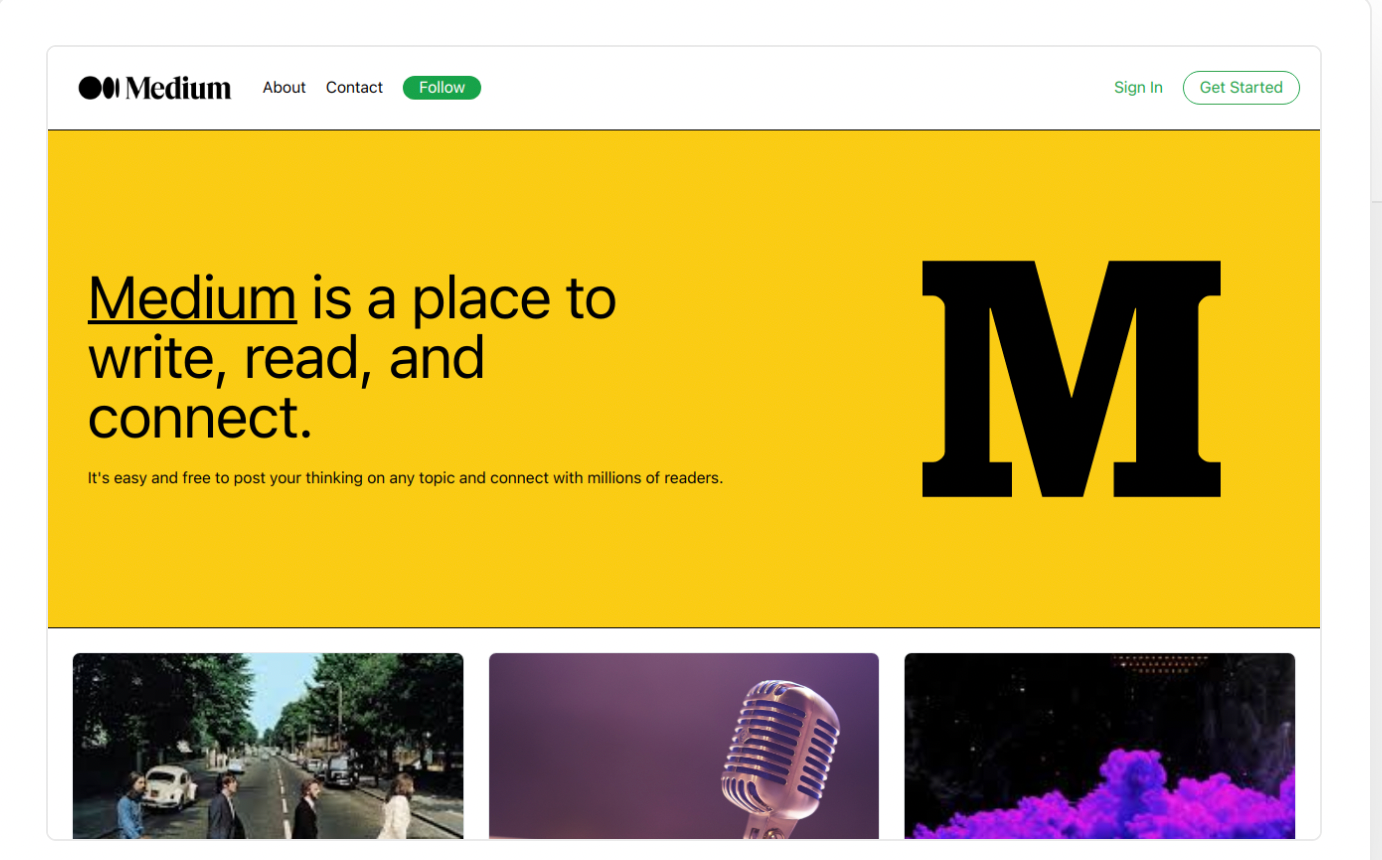Click the large black M graphic
Screen dimensions: 1382x860
coord(1071,378)
